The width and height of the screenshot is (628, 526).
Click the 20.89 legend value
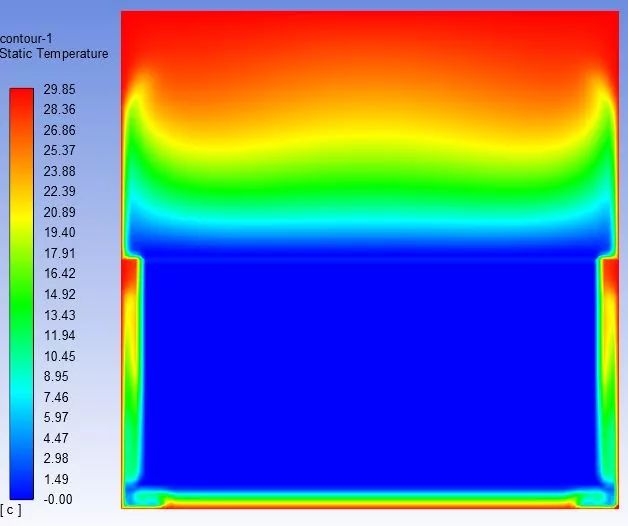coord(59,212)
